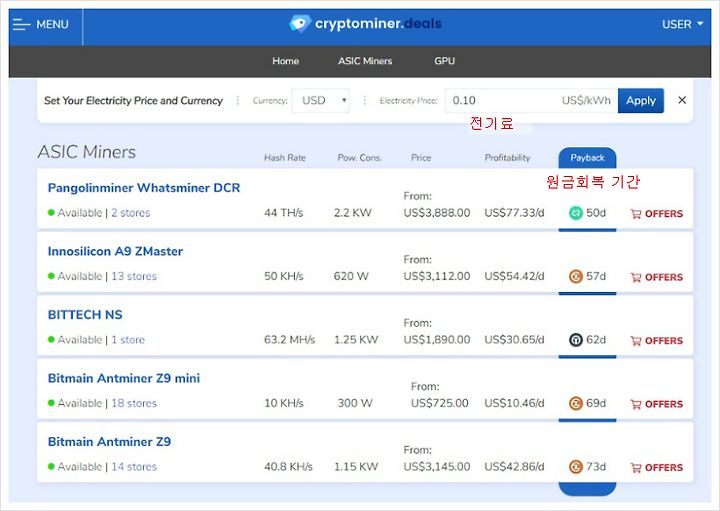Click the 63.2 MH/s hash rate value
Screen dimensions: 720x511
click(x=289, y=339)
